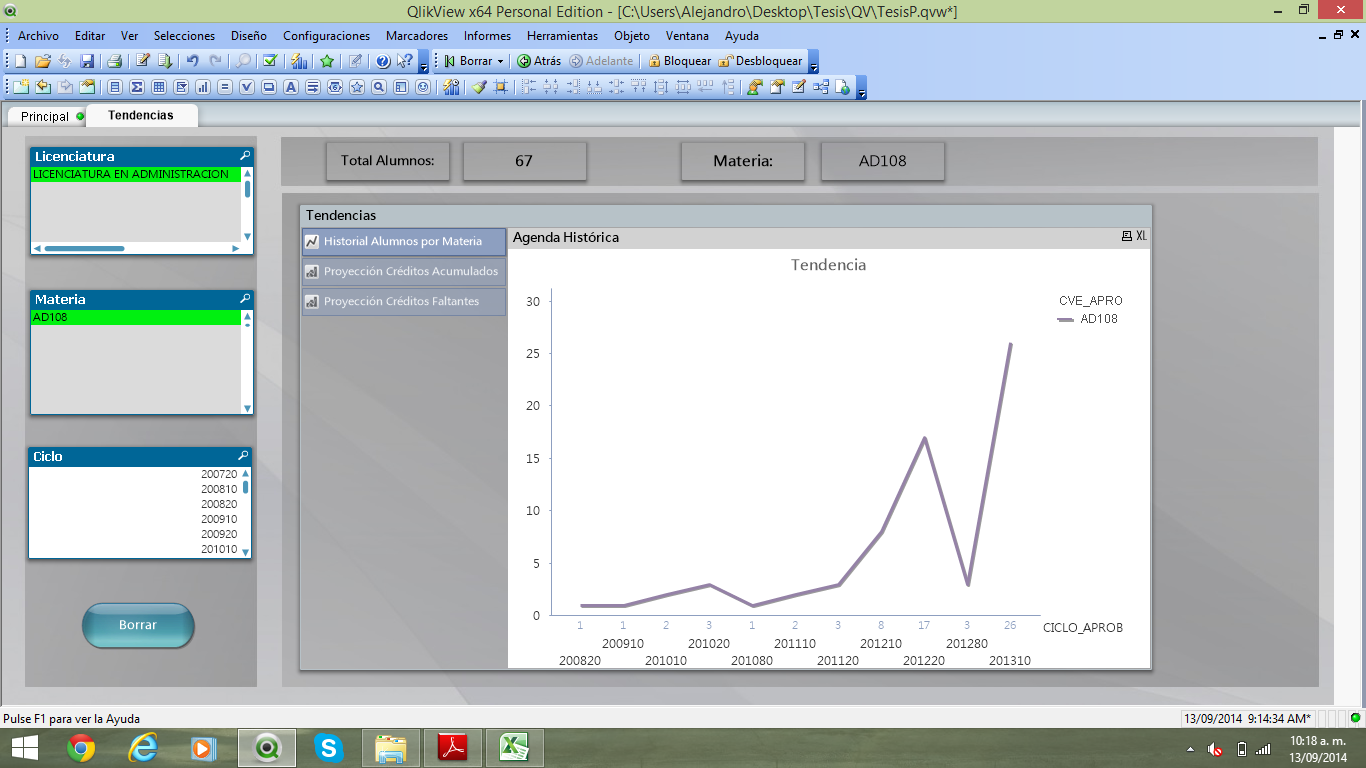Open Excel from the taskbar
The image size is (1366, 768).
click(x=513, y=747)
